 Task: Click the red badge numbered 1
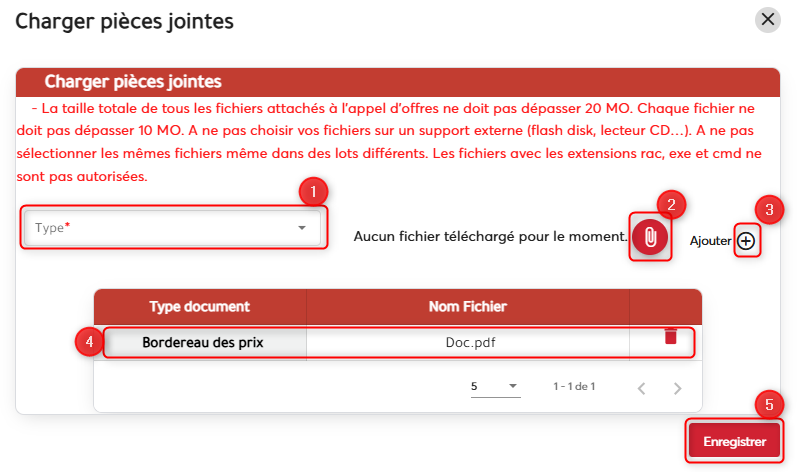tap(314, 190)
